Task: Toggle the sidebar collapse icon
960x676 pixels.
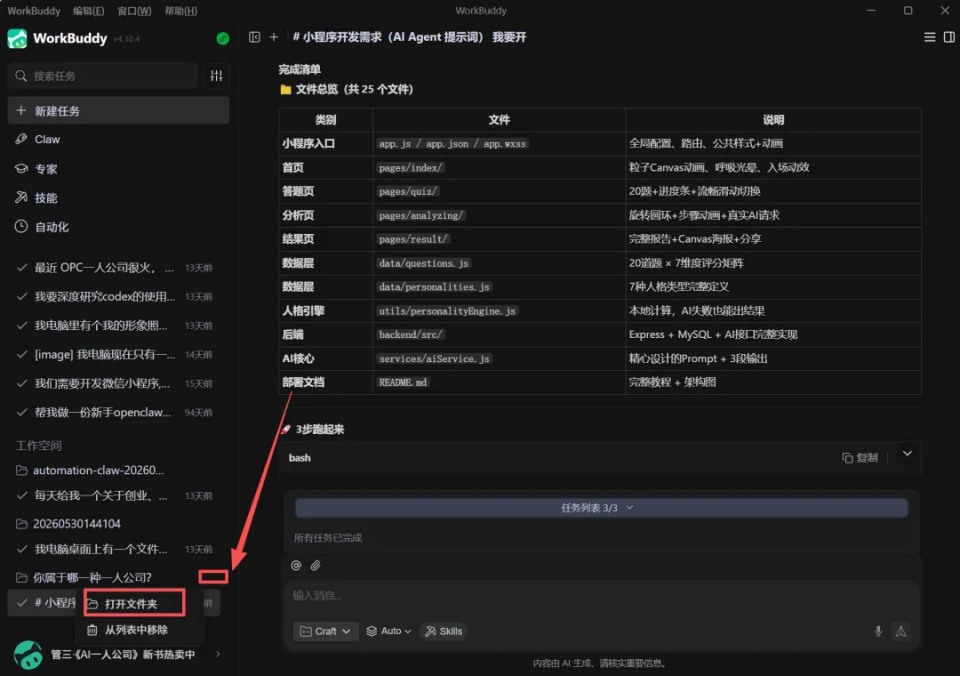Action: point(255,37)
